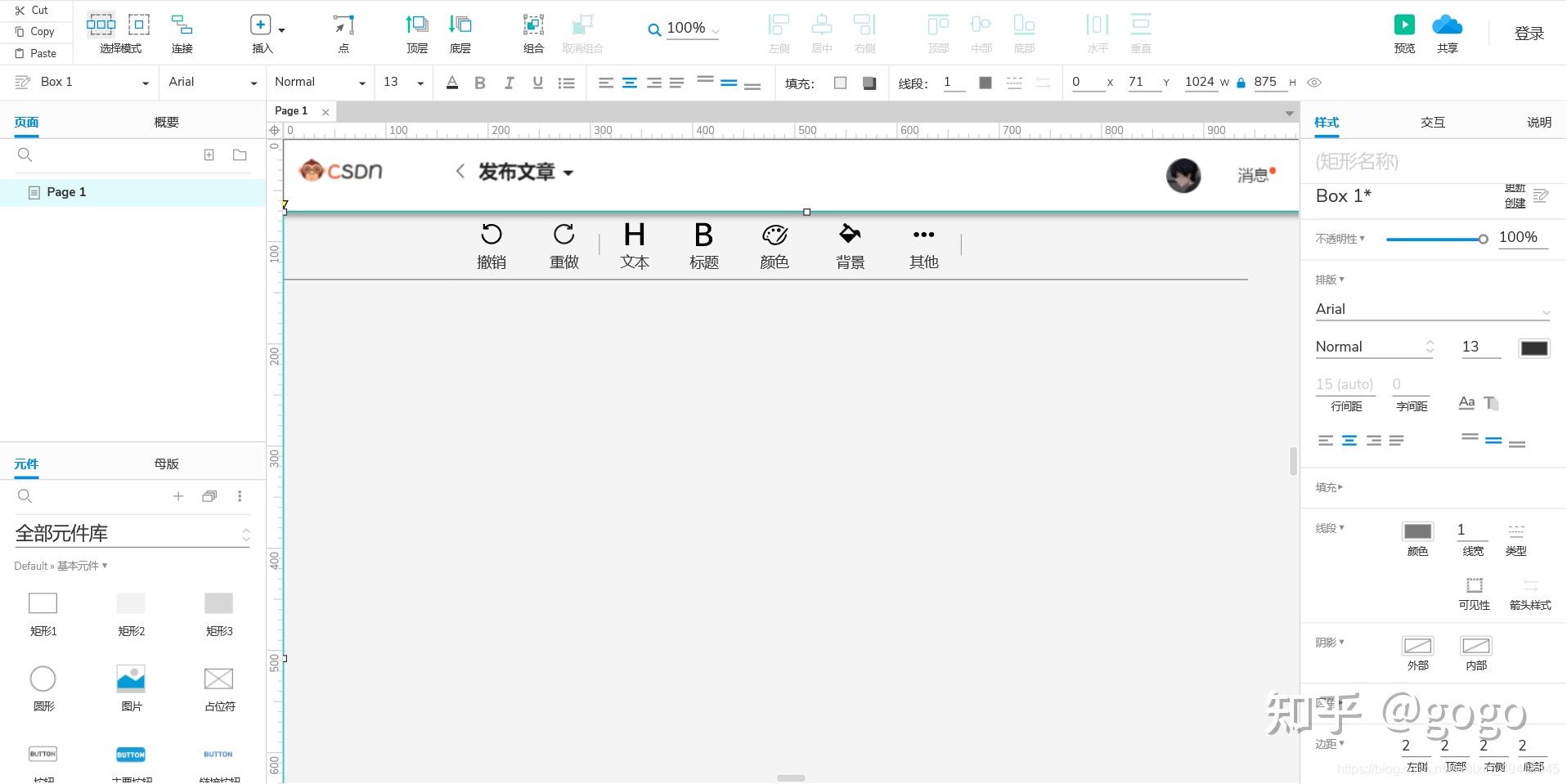The width and height of the screenshot is (1567, 784).
Task: Expand the 填充 fill section
Action: point(1329,487)
